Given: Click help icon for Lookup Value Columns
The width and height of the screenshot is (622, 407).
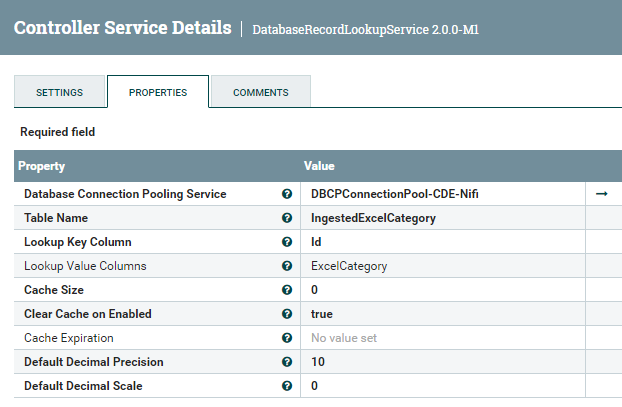Looking at the screenshot, I should point(287,266).
